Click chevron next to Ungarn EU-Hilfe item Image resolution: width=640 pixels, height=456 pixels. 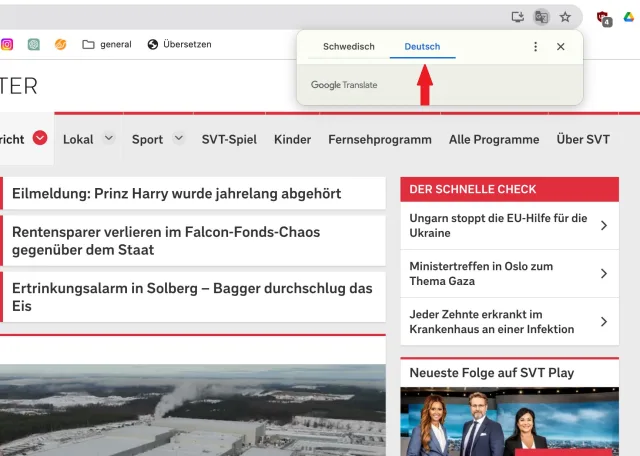pyautogui.click(x=604, y=225)
